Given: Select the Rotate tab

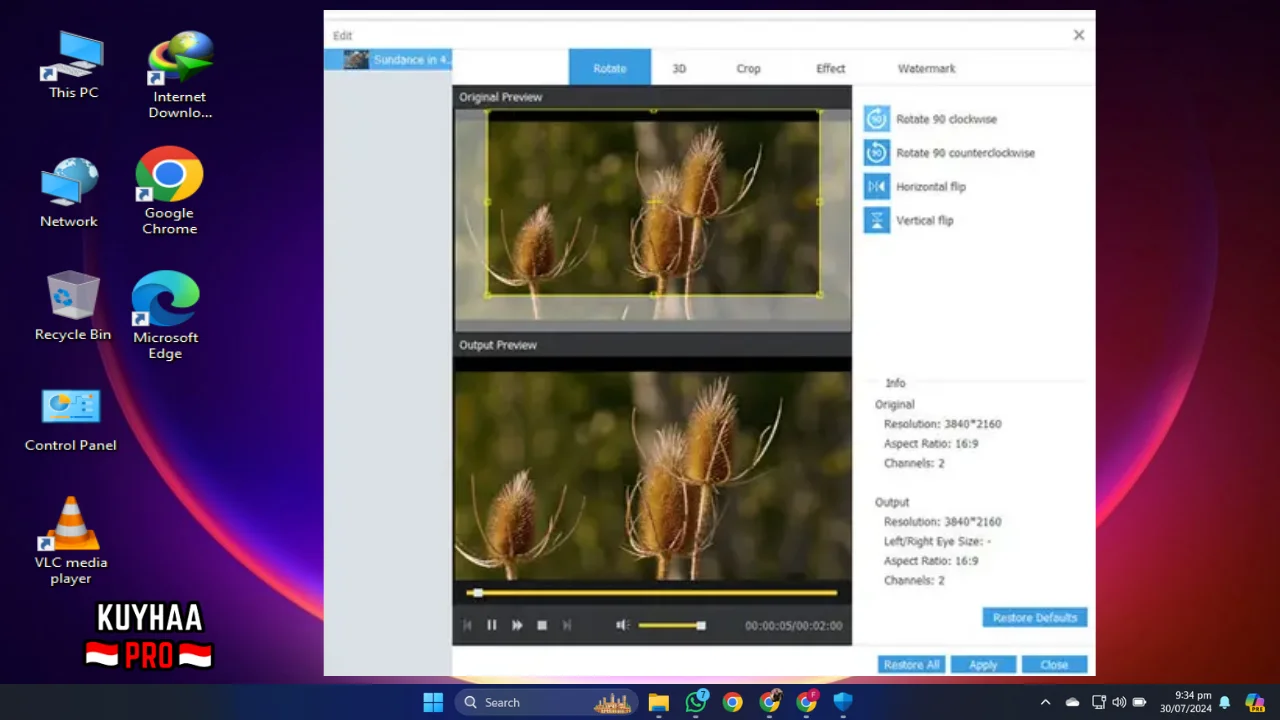Looking at the screenshot, I should coord(610,68).
